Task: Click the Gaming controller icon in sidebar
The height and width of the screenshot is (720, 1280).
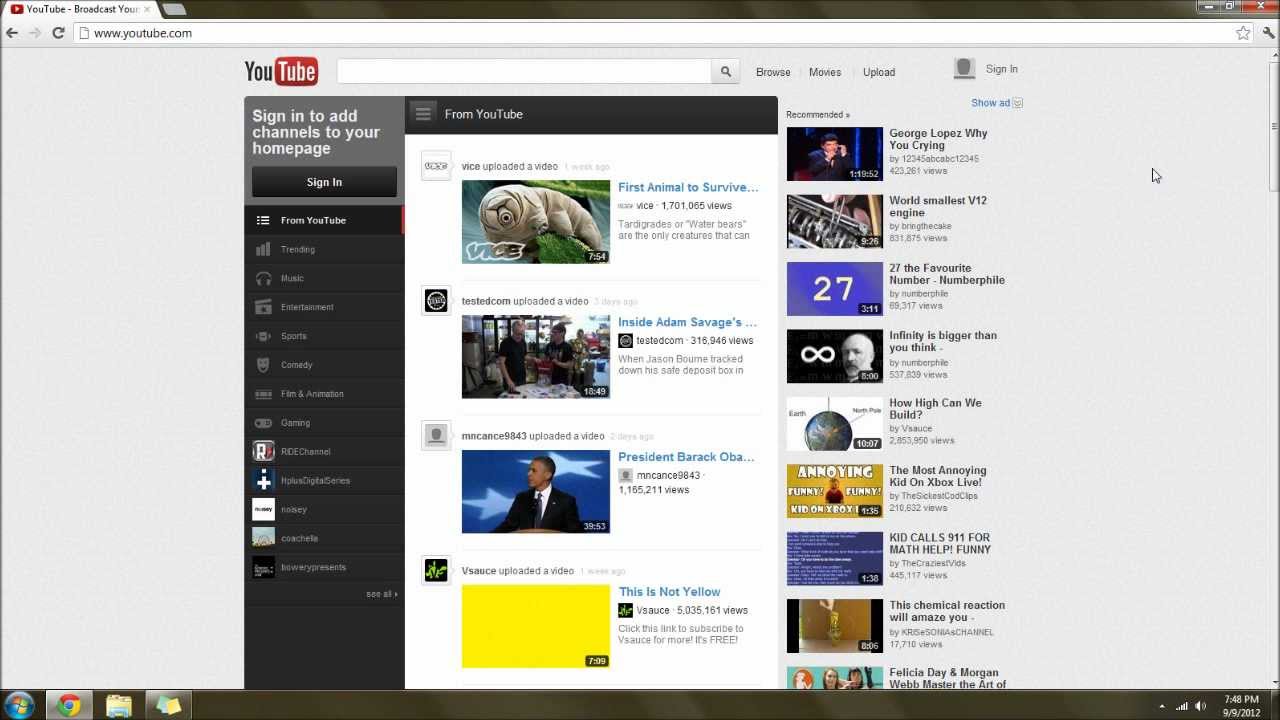Action: (x=263, y=423)
